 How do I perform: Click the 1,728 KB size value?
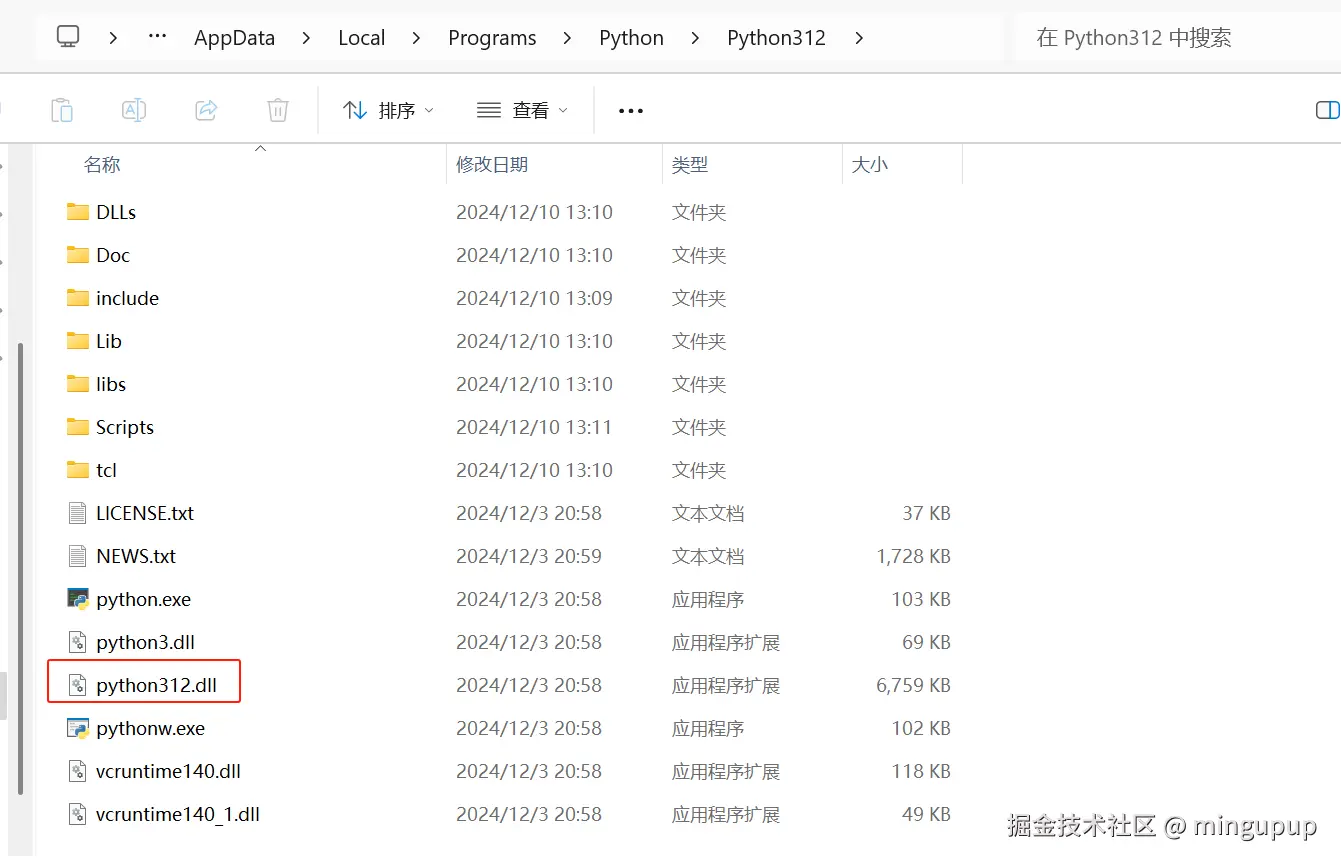914,556
